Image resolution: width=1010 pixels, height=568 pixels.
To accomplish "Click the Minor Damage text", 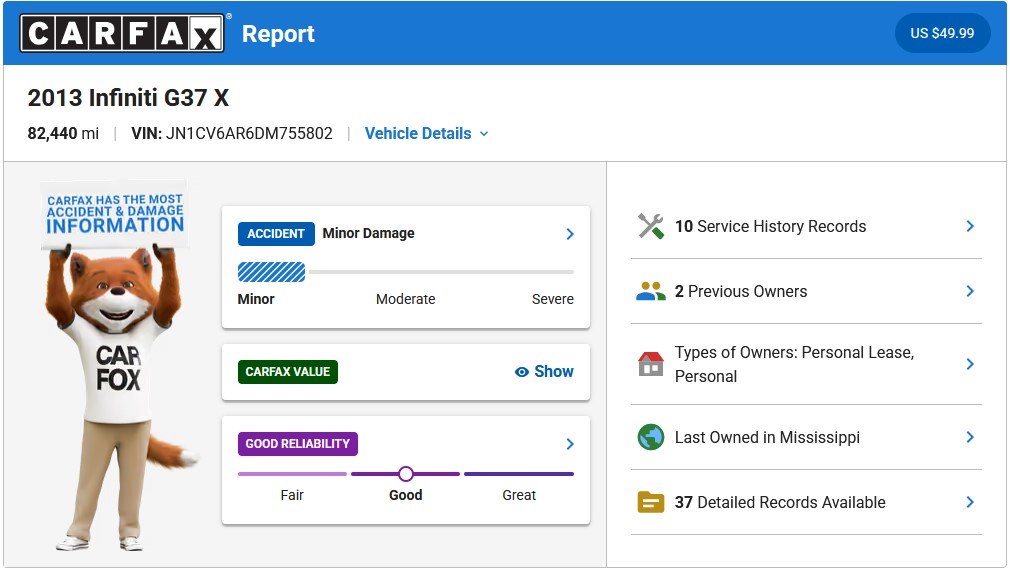I will pos(368,233).
